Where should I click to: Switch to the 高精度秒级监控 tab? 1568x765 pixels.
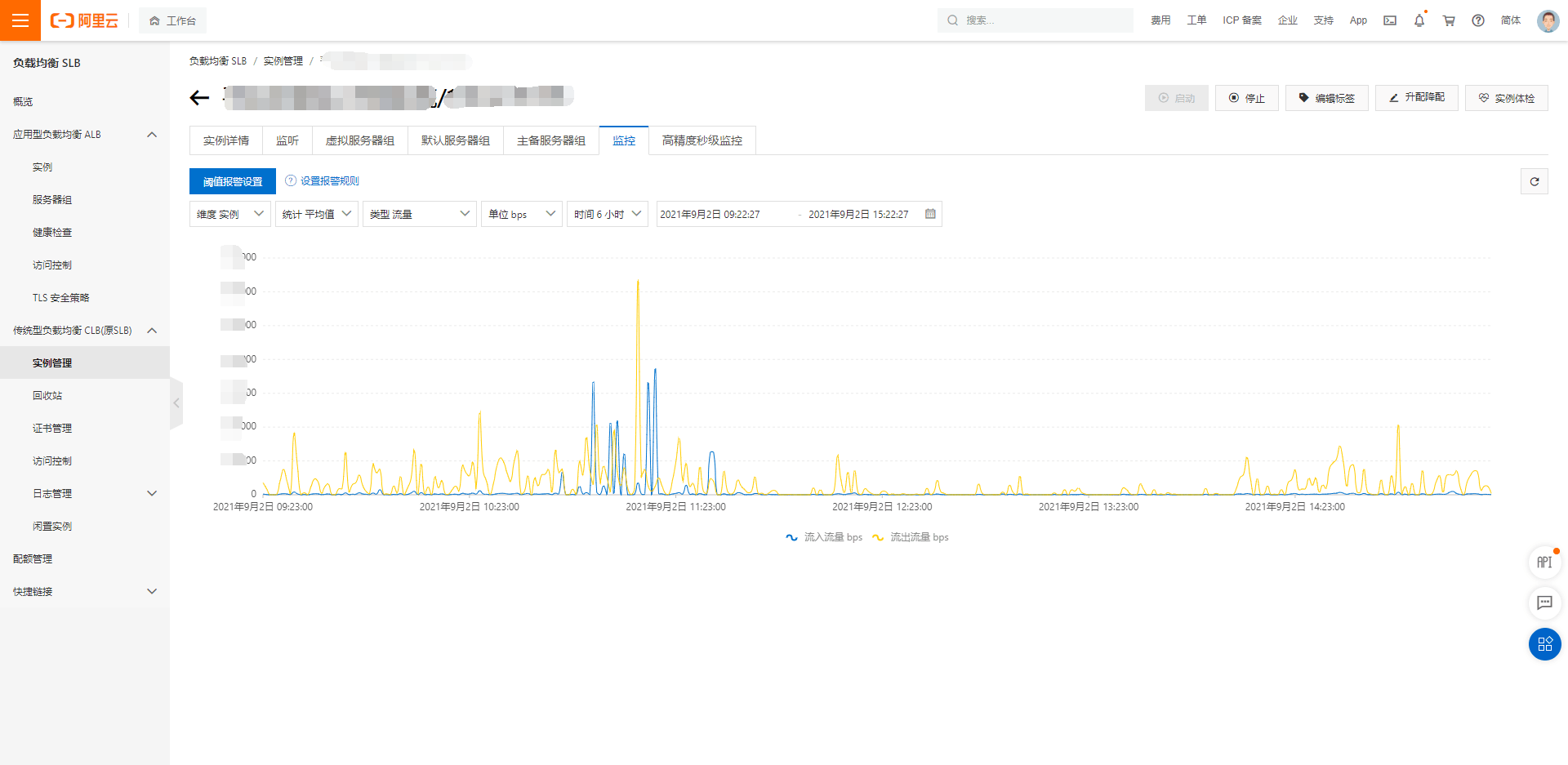click(702, 140)
